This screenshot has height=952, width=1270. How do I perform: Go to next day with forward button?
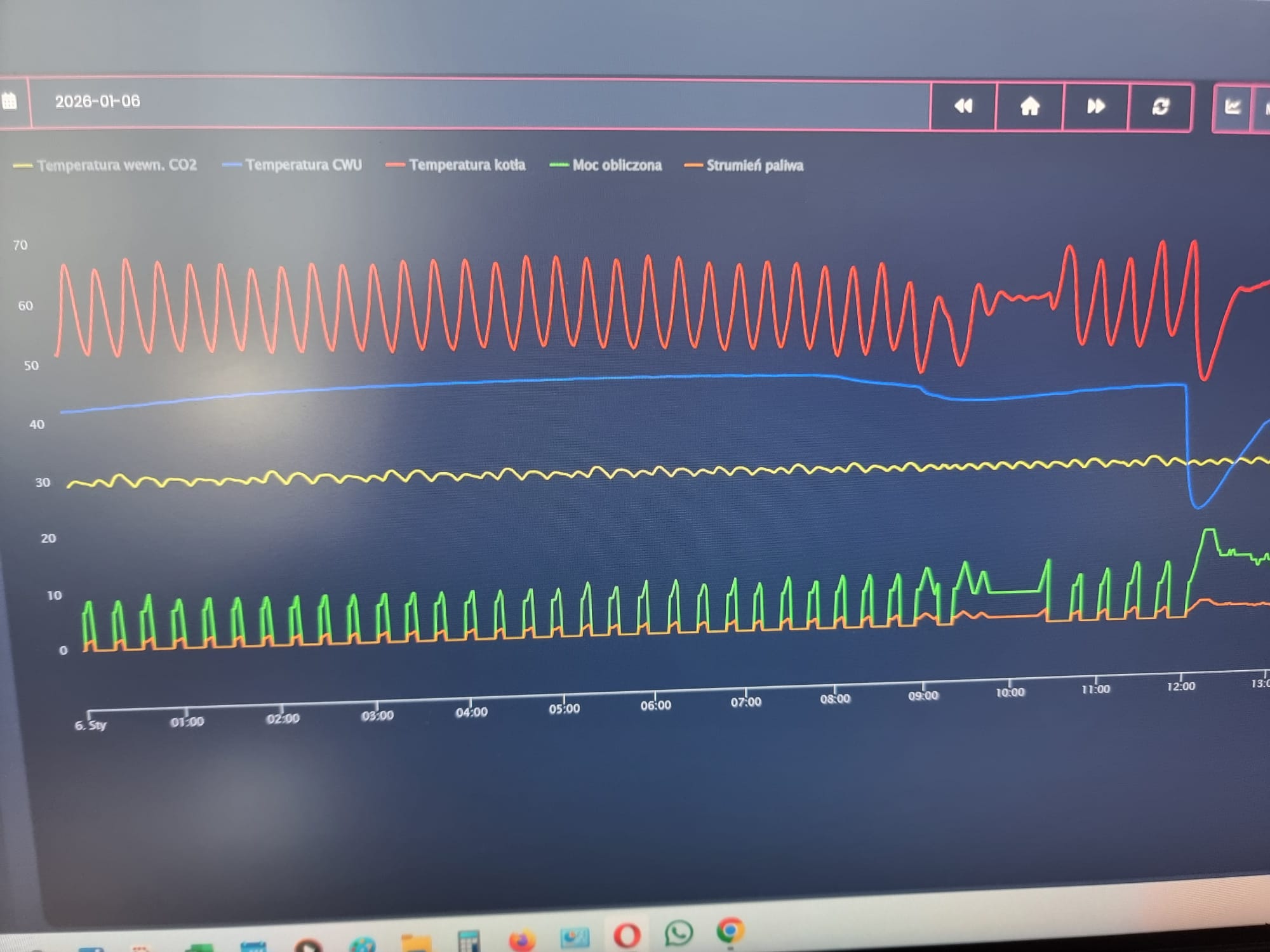(x=1095, y=106)
